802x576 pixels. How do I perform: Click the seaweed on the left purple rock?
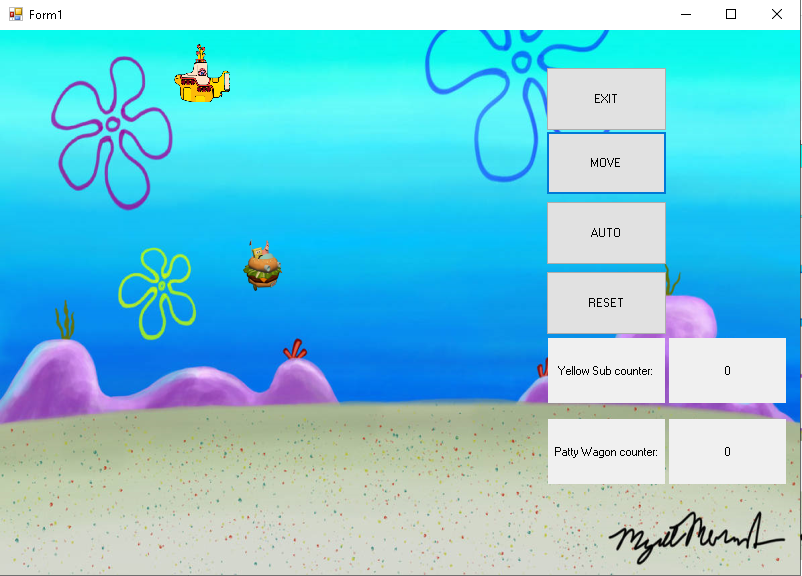click(x=65, y=322)
